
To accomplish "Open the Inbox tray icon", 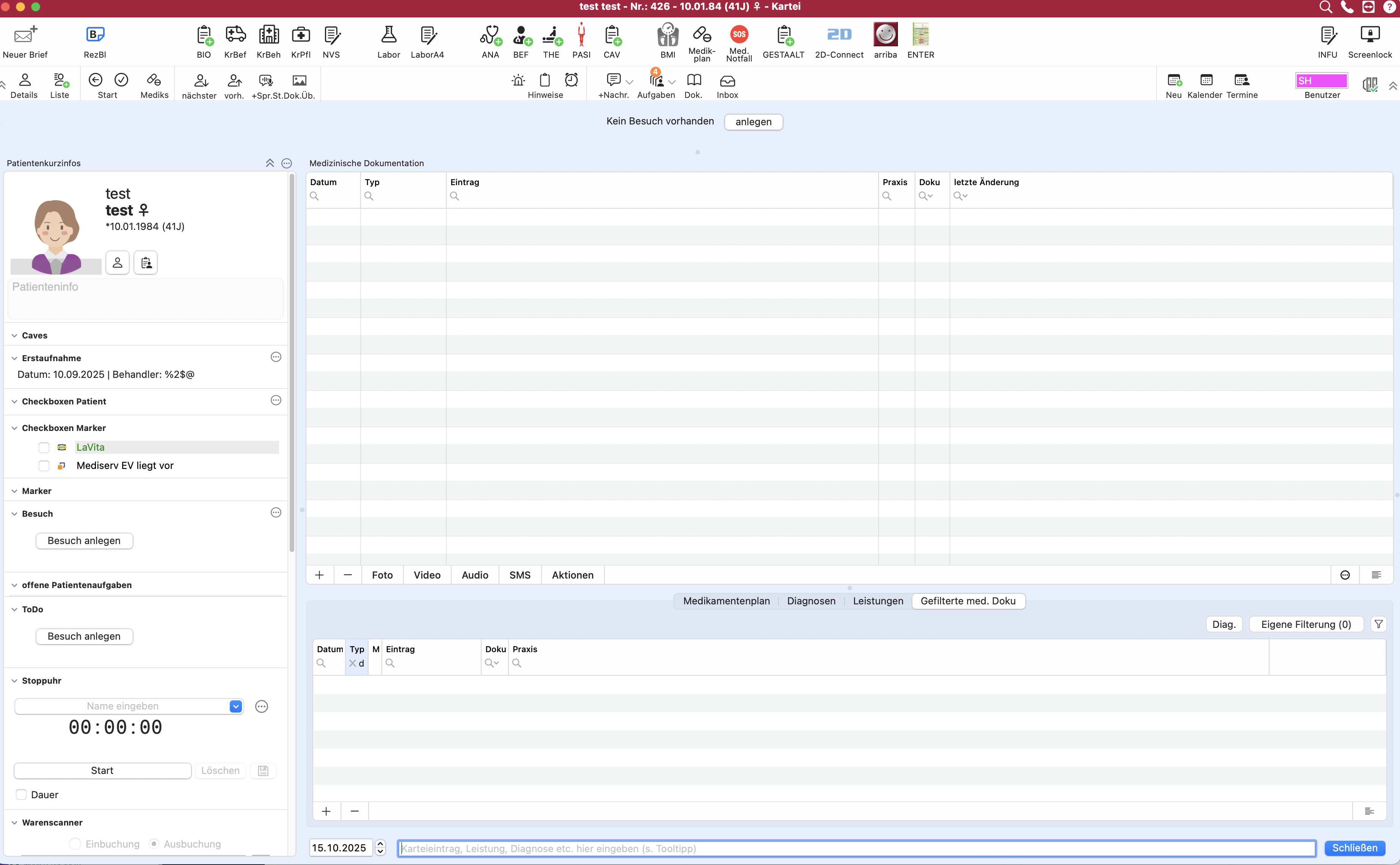I will coord(727,81).
